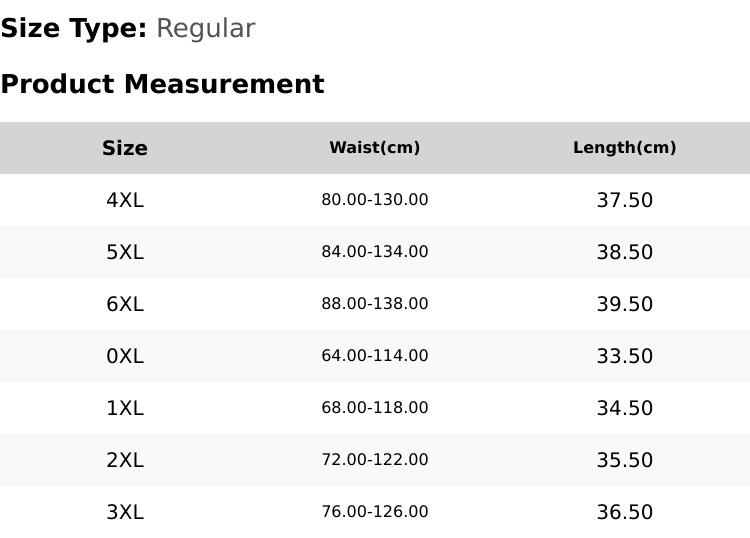
Task: Click the 34.50 length value
Action: 625,408
